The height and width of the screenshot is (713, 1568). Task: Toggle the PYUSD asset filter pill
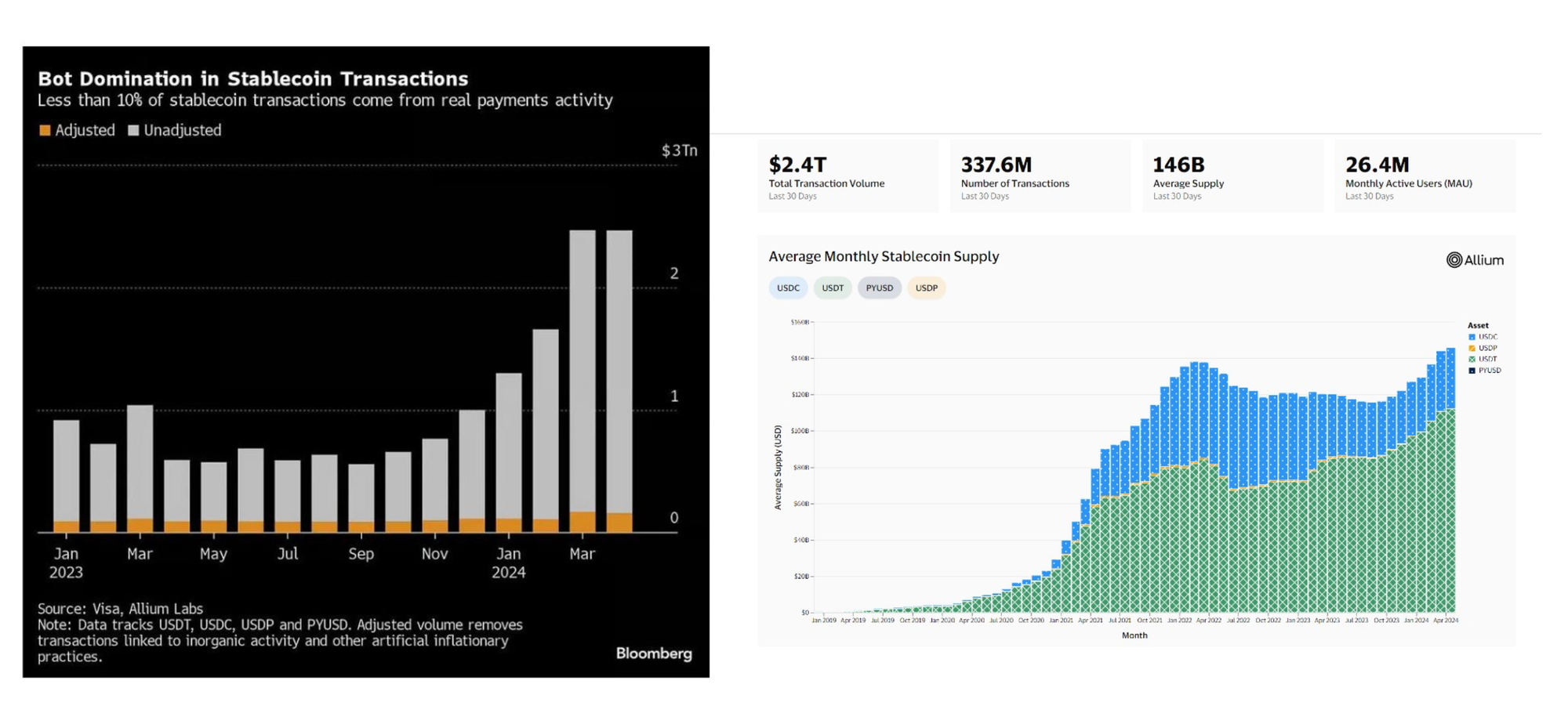[879, 288]
